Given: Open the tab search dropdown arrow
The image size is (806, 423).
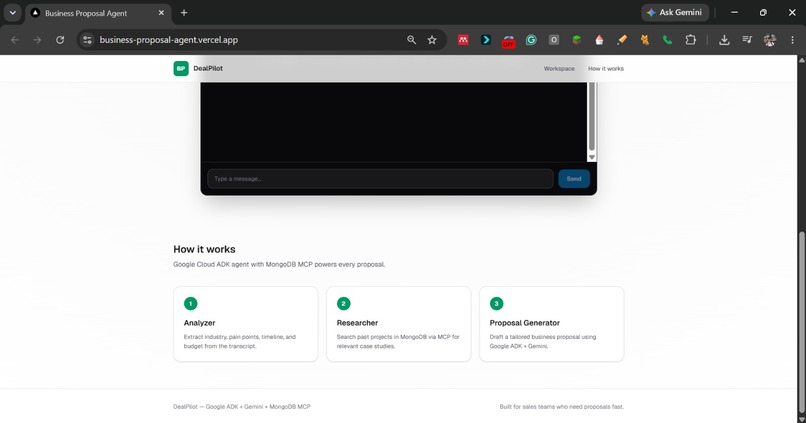Looking at the screenshot, I should pos(12,13).
